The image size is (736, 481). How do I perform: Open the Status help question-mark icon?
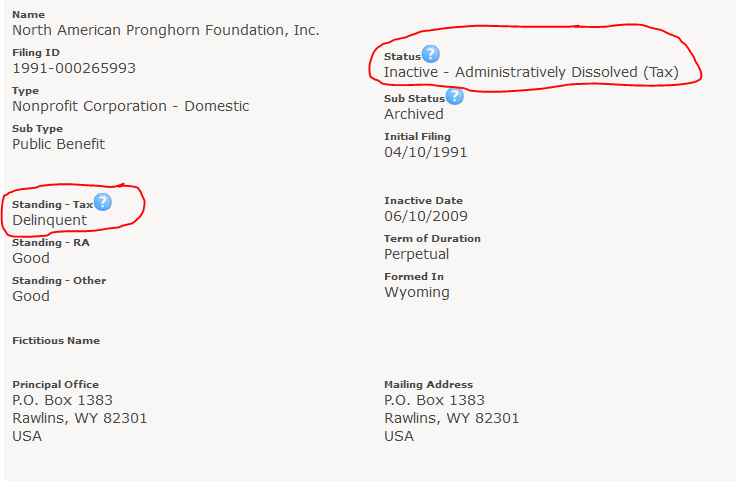[430, 54]
